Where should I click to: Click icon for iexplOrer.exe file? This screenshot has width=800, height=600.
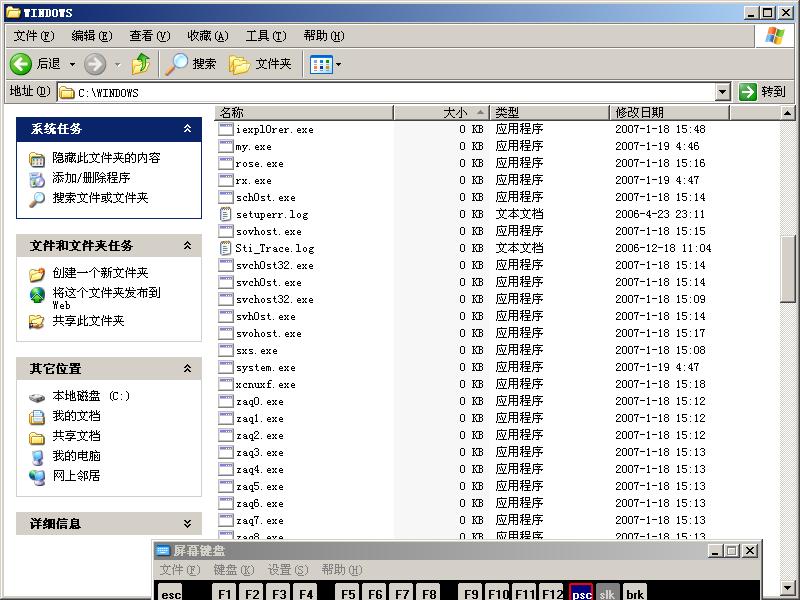point(226,129)
